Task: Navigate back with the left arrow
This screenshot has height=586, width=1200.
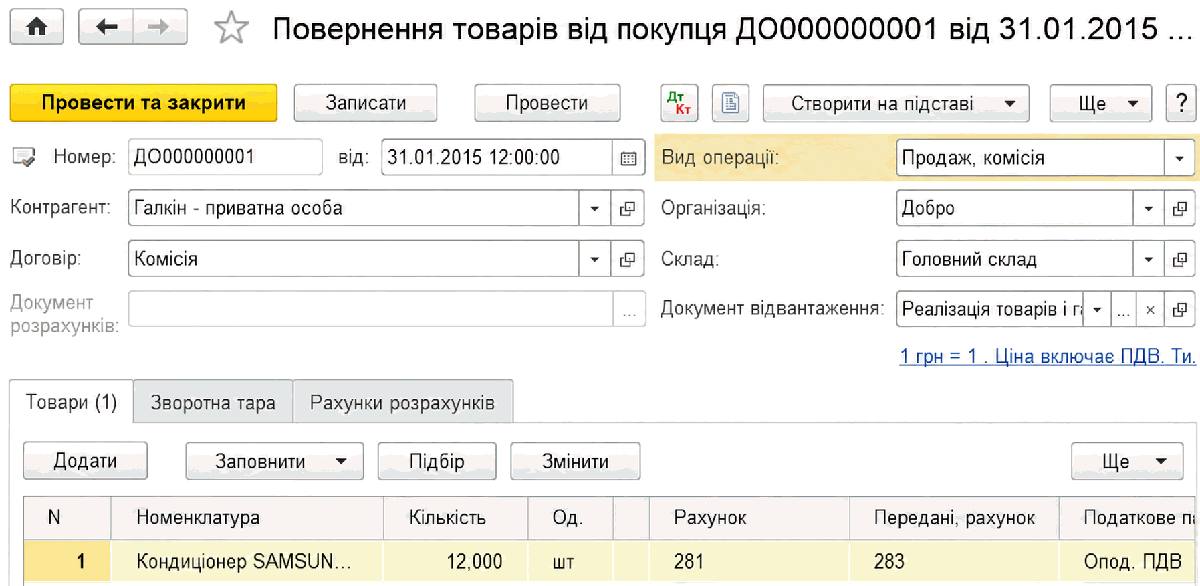Action: coord(106,28)
